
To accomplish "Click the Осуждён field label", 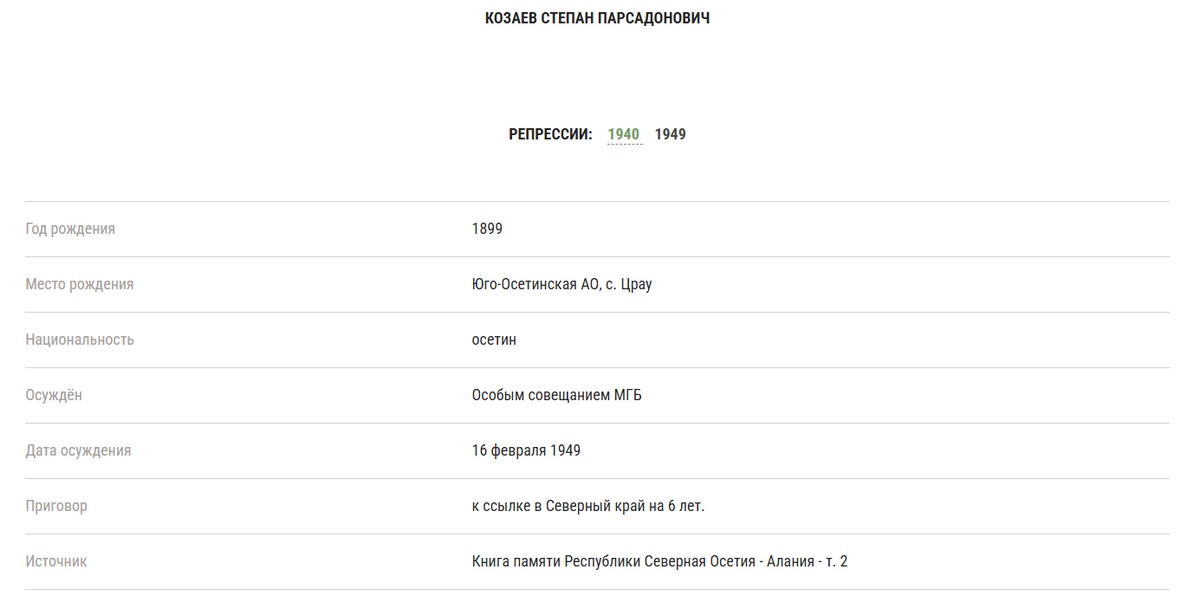I will [x=54, y=395].
